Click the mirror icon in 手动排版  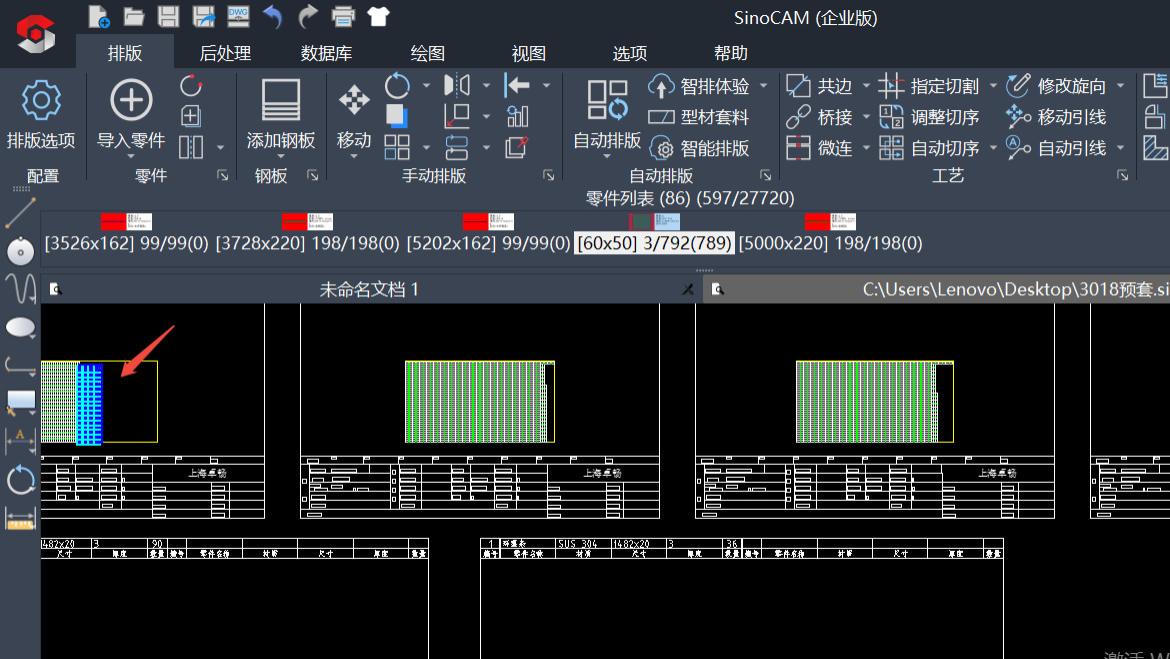[x=457, y=85]
